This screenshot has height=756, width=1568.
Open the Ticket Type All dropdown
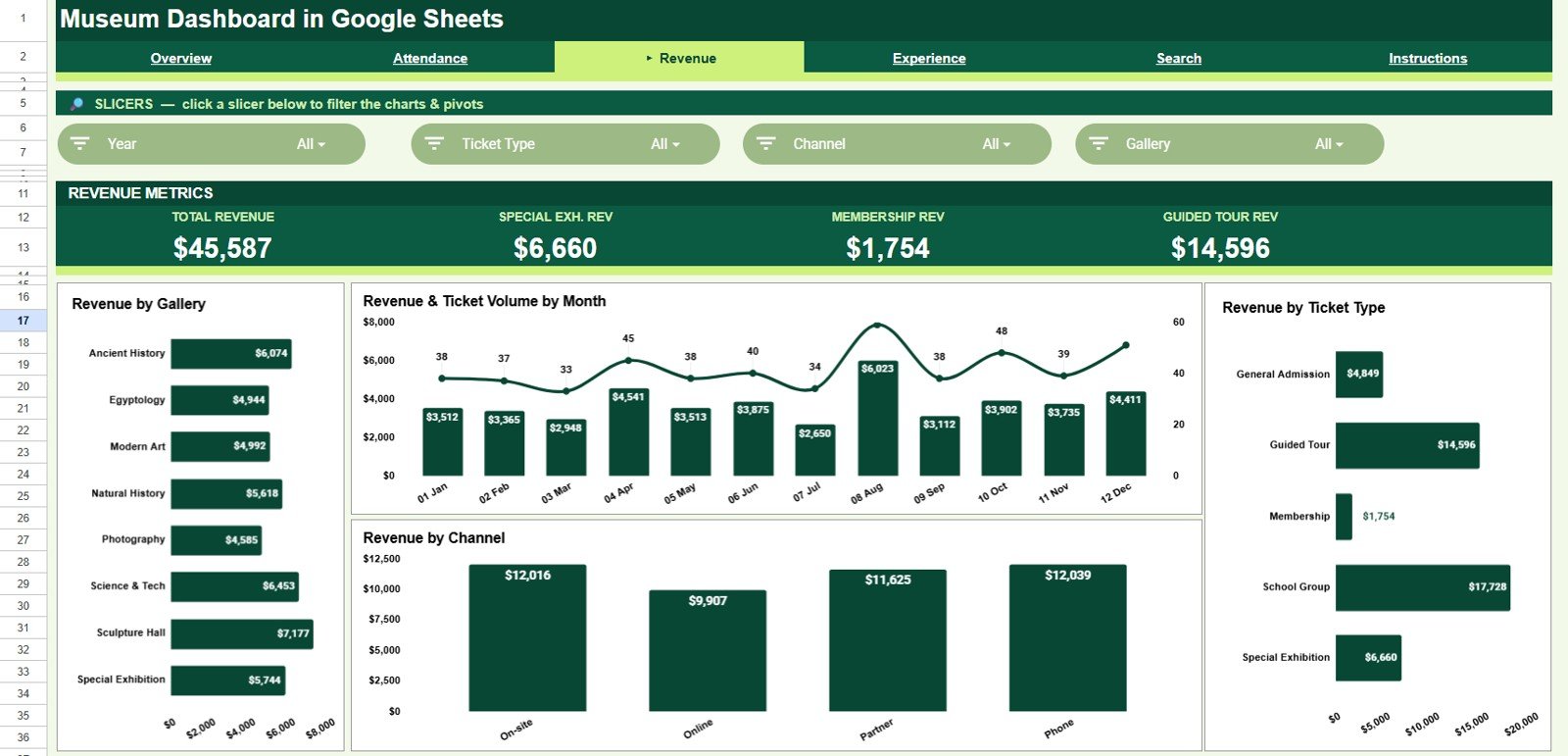pyautogui.click(x=664, y=144)
